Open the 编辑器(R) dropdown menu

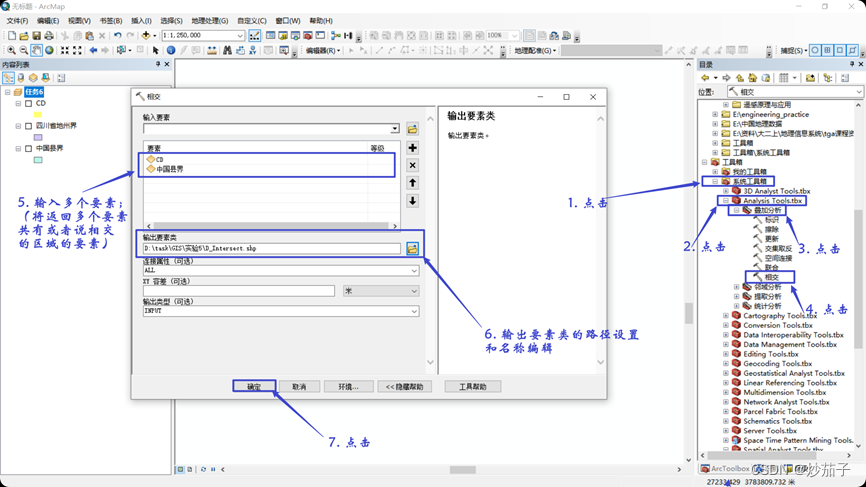(x=323, y=50)
